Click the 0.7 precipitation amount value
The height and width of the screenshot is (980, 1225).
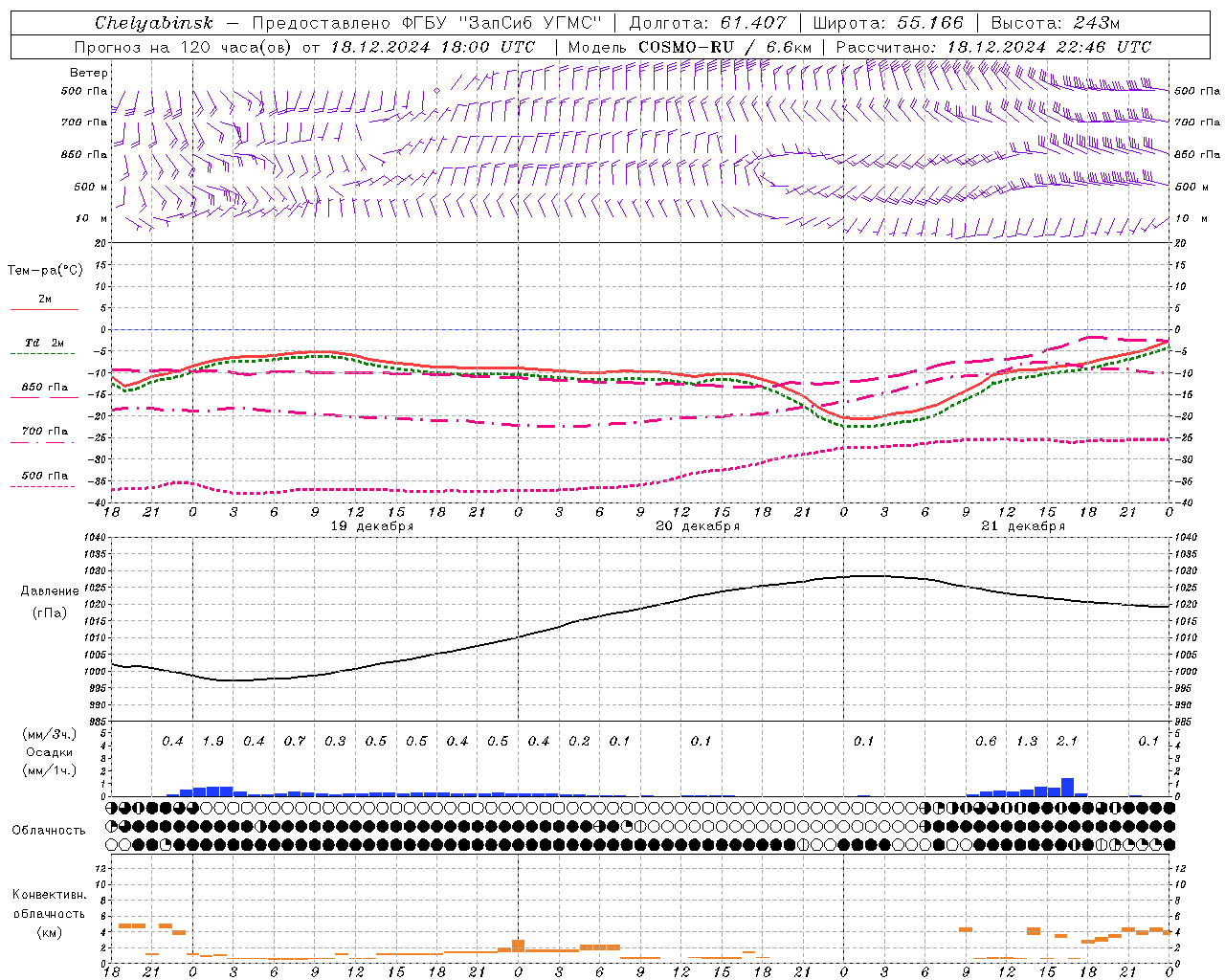tap(294, 741)
